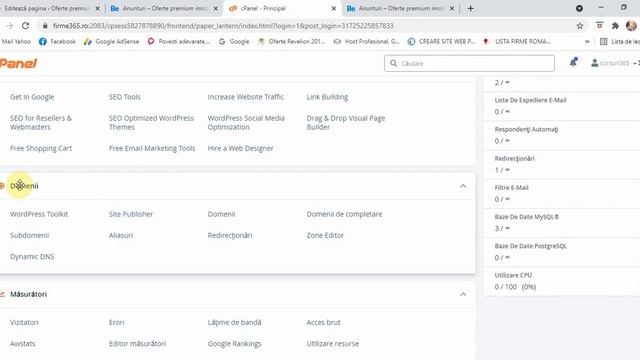Open the reading list button
The width and height of the screenshot is (640, 360).
pos(620,42)
